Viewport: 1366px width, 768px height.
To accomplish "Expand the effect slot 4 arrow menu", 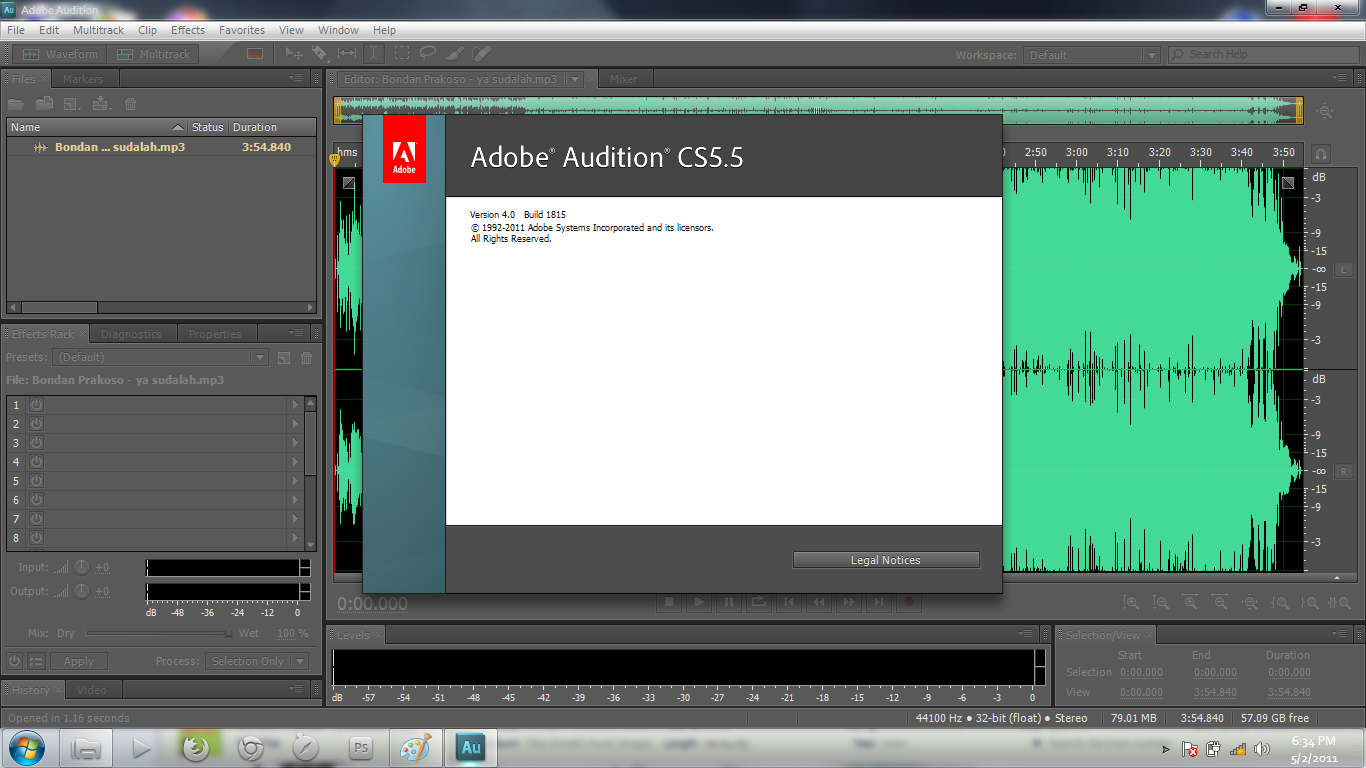I will 295,462.
